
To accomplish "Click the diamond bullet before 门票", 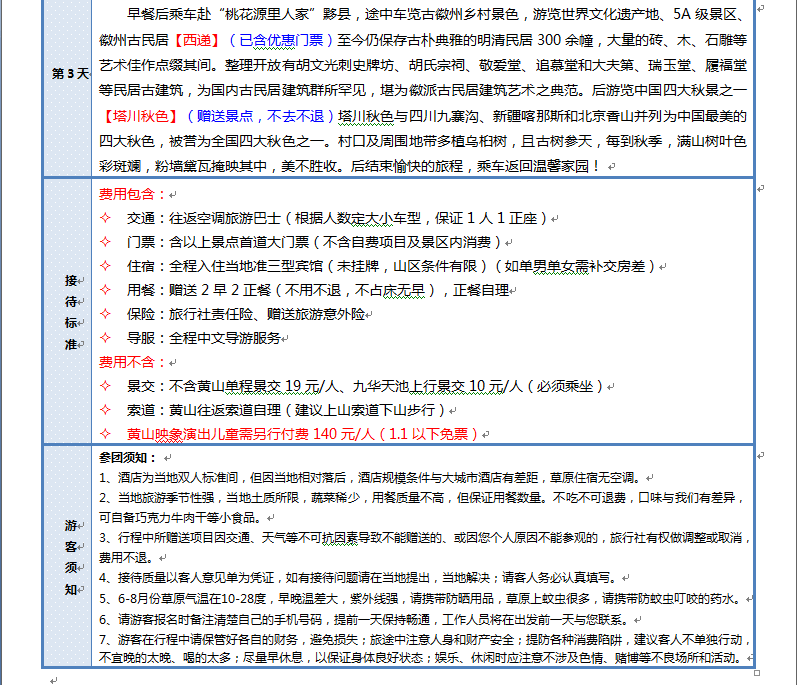I will (x=106, y=241).
